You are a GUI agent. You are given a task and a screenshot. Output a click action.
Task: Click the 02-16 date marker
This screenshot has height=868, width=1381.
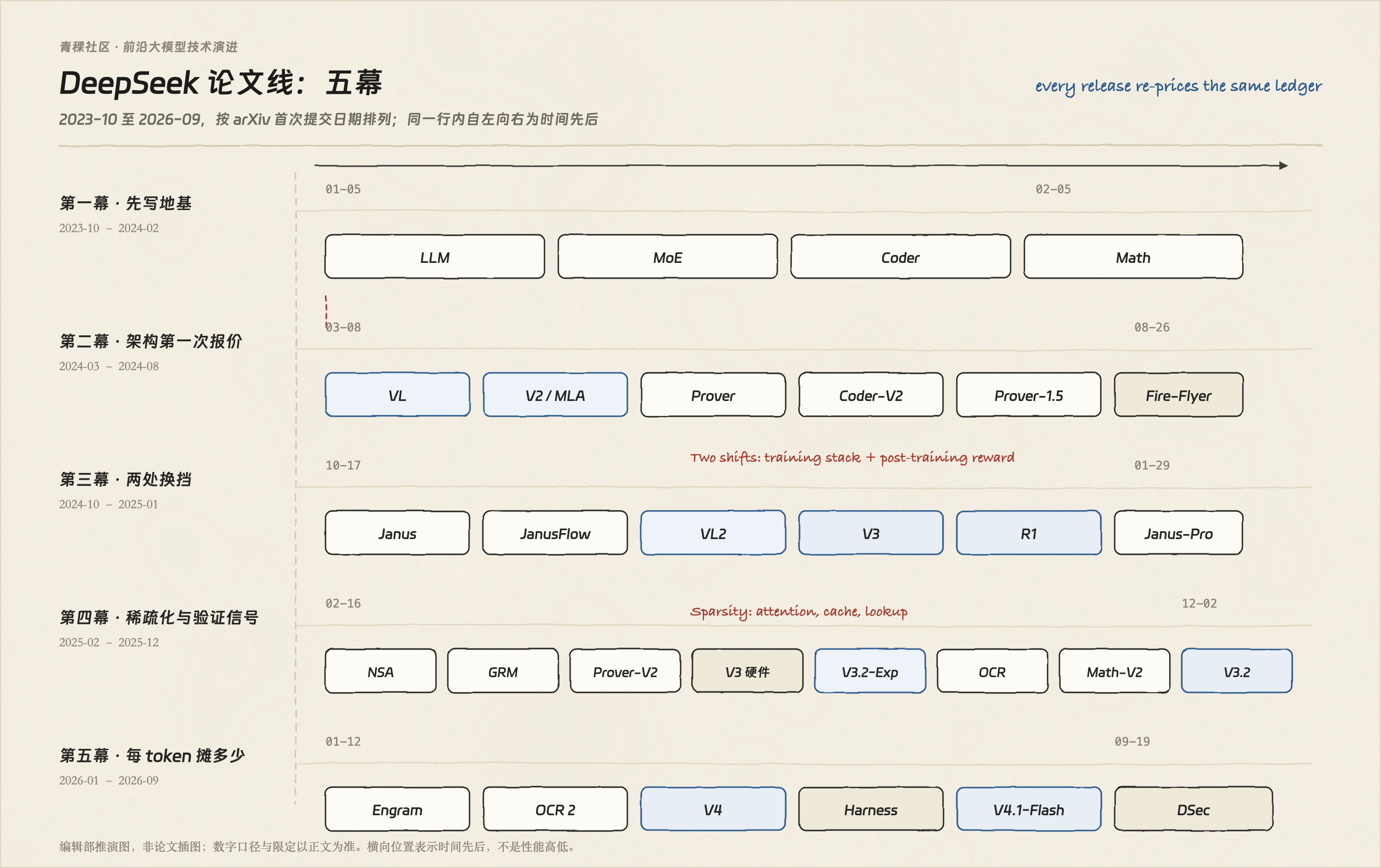pyautogui.click(x=343, y=604)
